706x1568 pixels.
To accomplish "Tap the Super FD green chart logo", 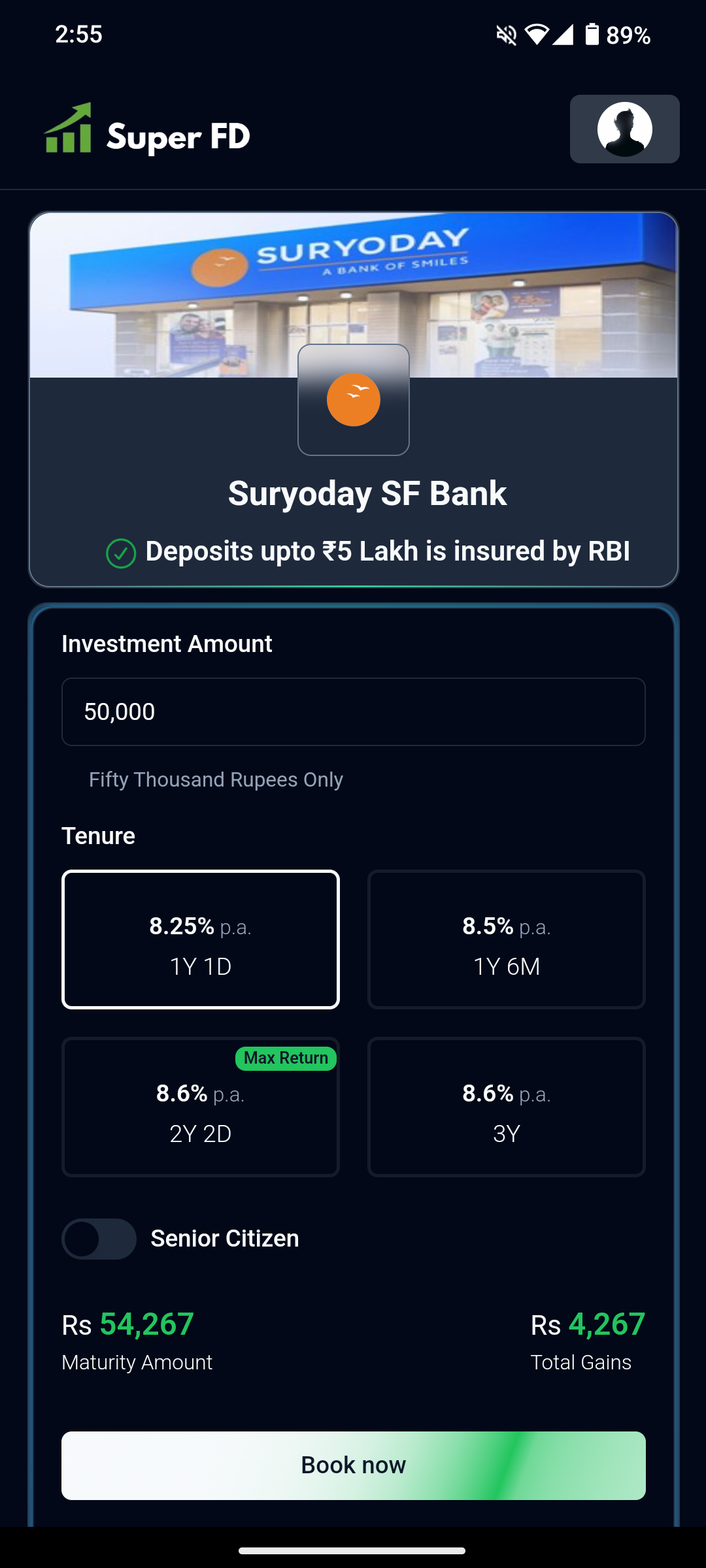I will click(68, 128).
